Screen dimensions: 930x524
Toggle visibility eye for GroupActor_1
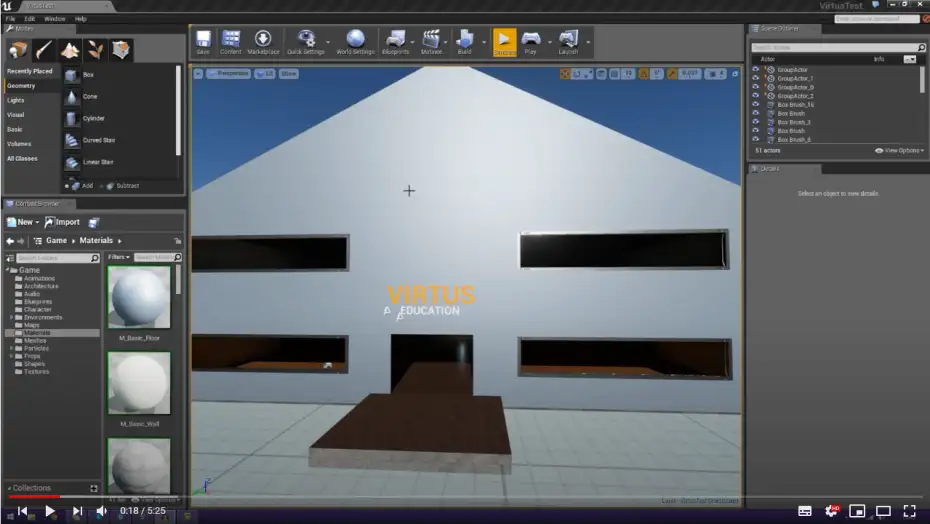(x=756, y=78)
